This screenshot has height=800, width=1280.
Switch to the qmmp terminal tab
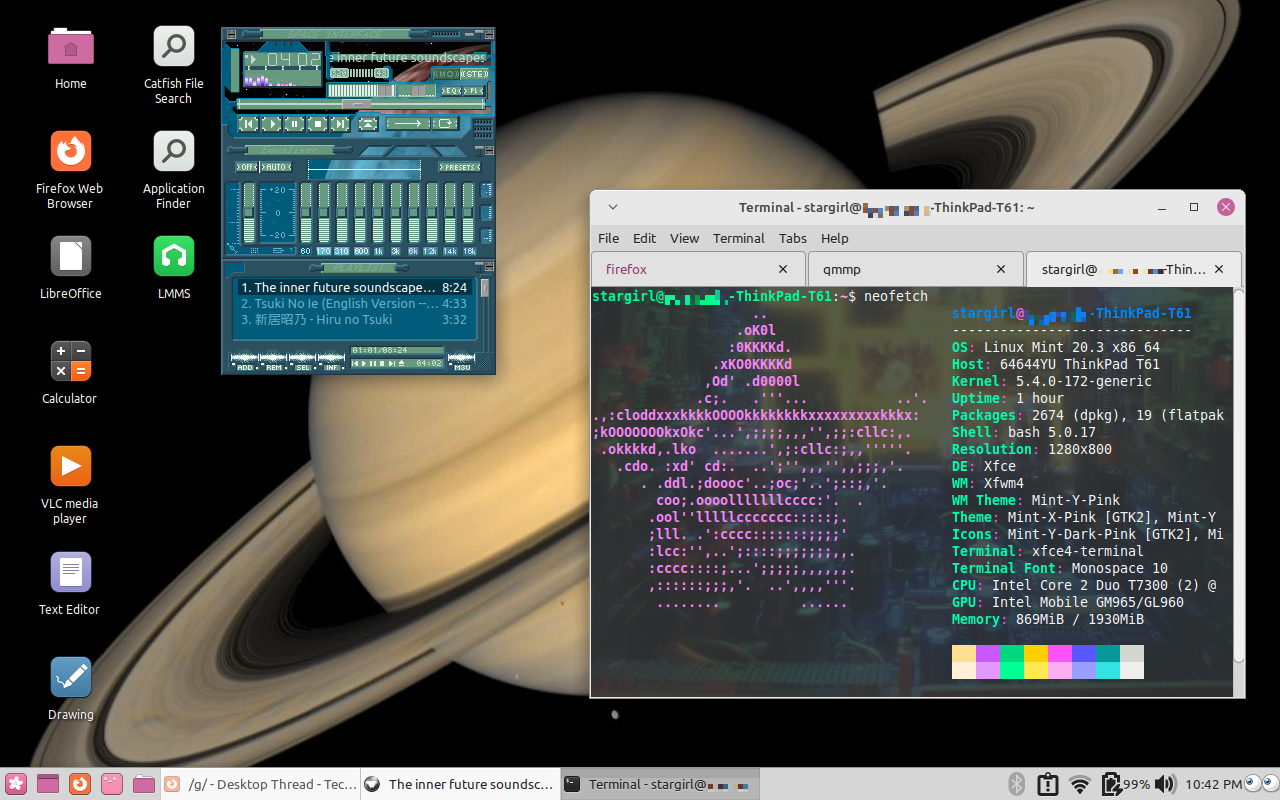click(915, 269)
